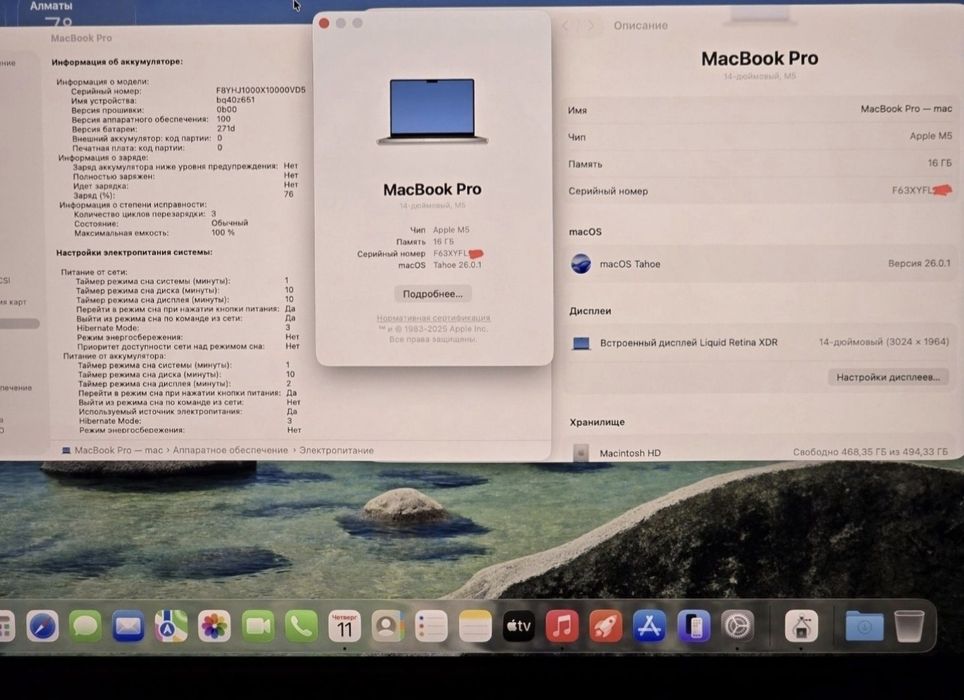Click Версия прошивки value 0b00
Image resolution: width=964 pixels, height=700 pixels.
pyautogui.click(x=226, y=109)
